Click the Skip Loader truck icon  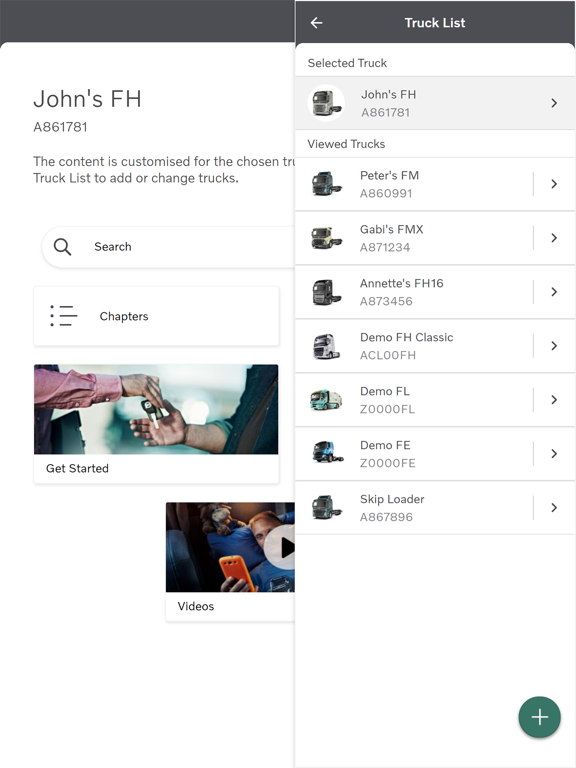(x=327, y=507)
